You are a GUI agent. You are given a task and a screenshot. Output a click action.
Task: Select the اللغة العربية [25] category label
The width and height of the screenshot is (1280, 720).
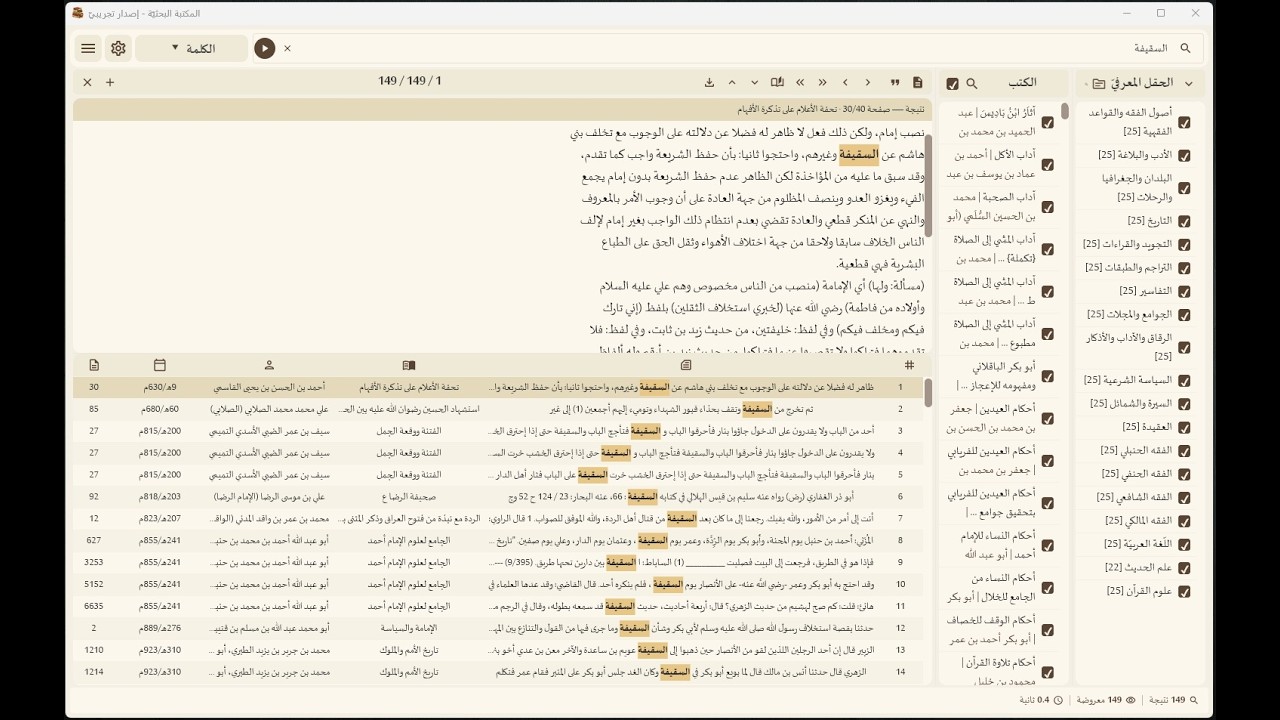pyautogui.click(x=1137, y=544)
